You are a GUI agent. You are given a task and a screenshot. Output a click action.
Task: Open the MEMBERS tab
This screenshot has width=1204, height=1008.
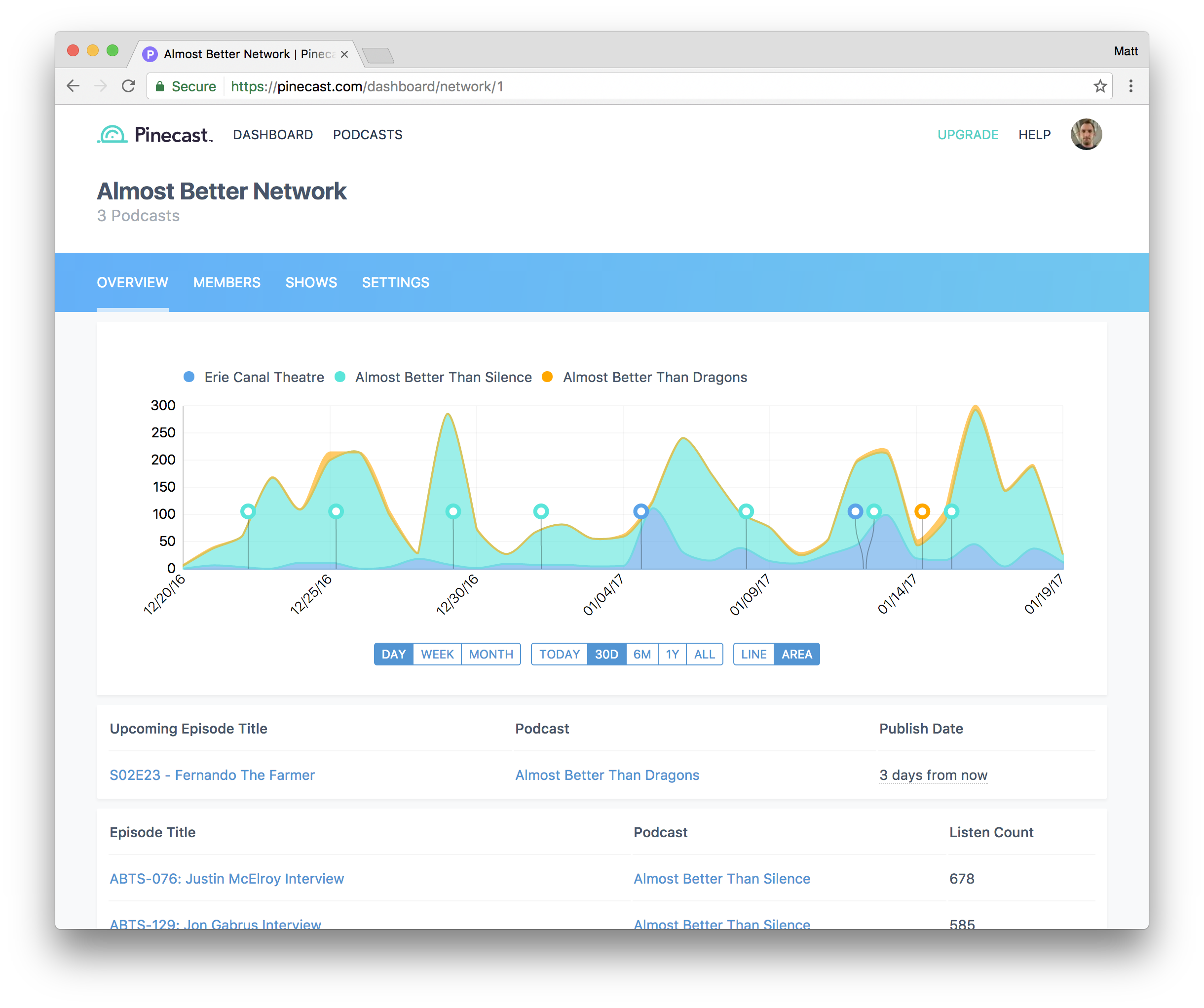[x=226, y=282]
